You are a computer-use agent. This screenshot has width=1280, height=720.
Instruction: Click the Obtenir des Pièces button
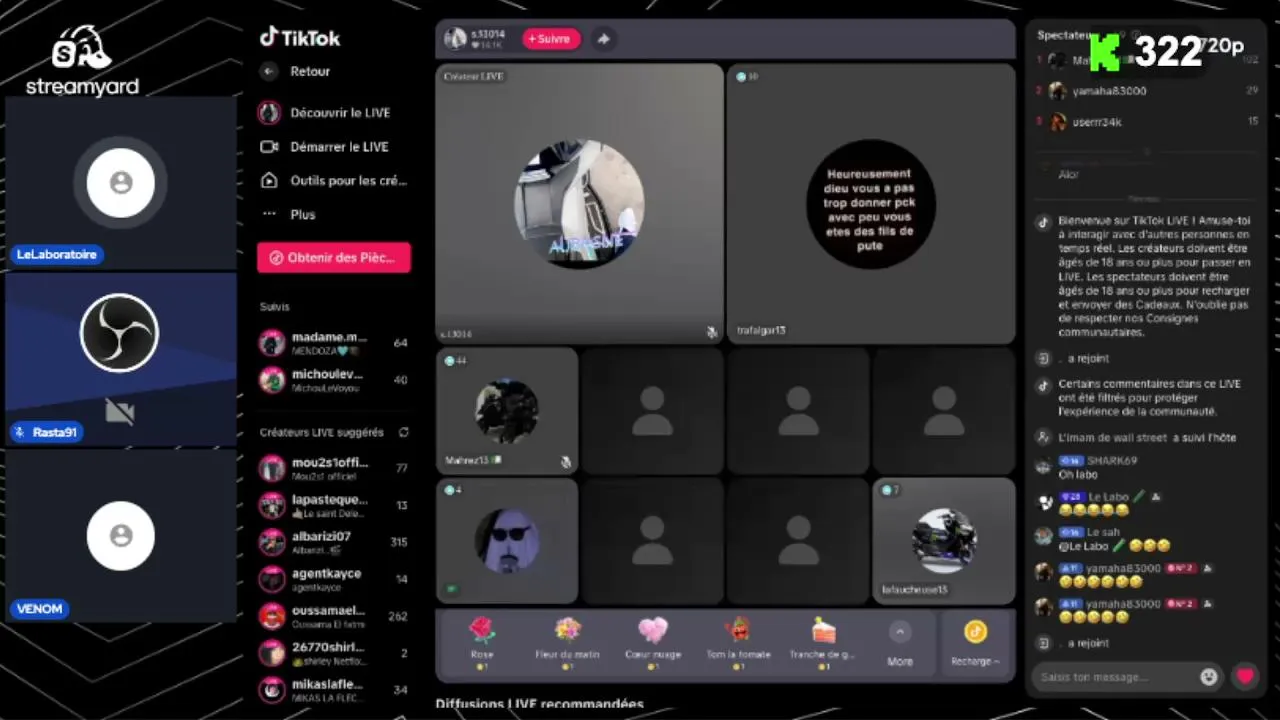[x=334, y=257]
